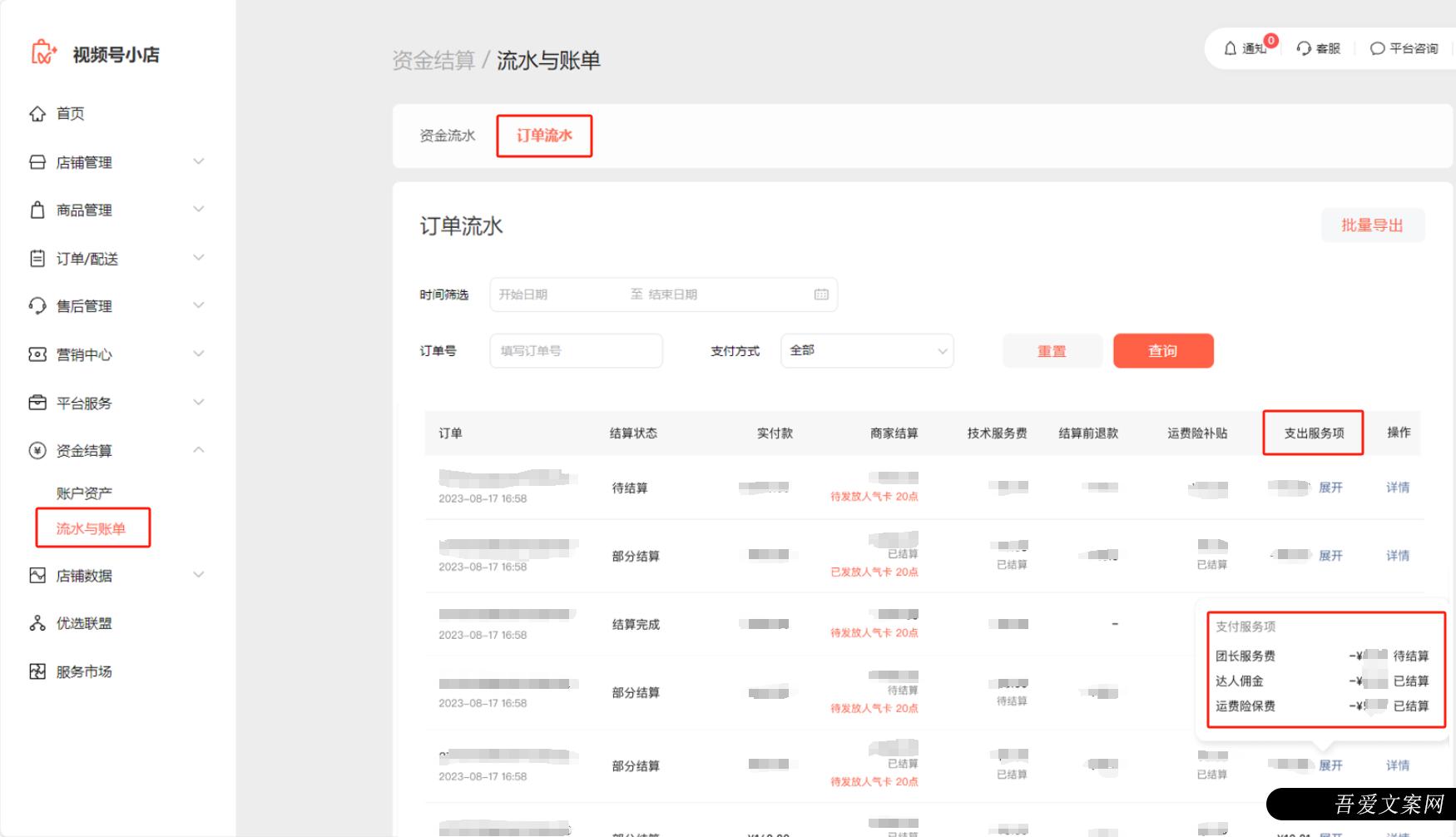Click the 商品管理 bag icon
This screenshot has width=1456, height=837.
(x=37, y=210)
